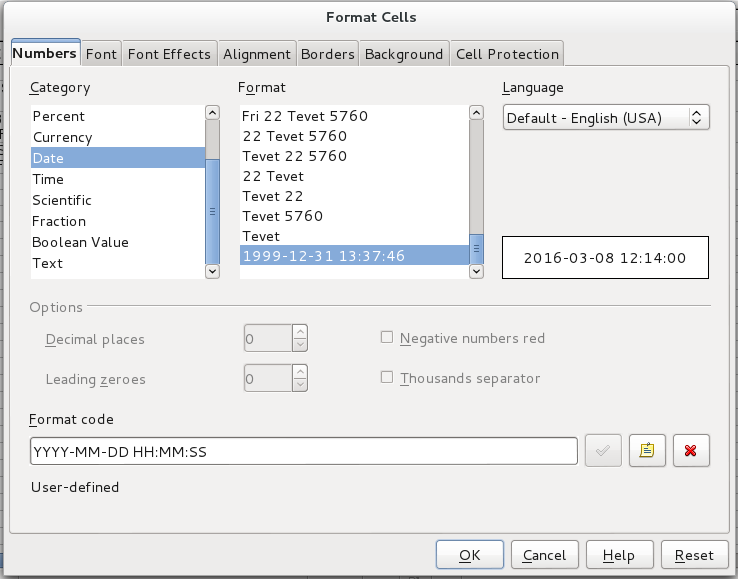Choose the 'Fri 22 Tevet 5760' format
Image resolution: width=738 pixels, height=579 pixels.
tap(305, 116)
